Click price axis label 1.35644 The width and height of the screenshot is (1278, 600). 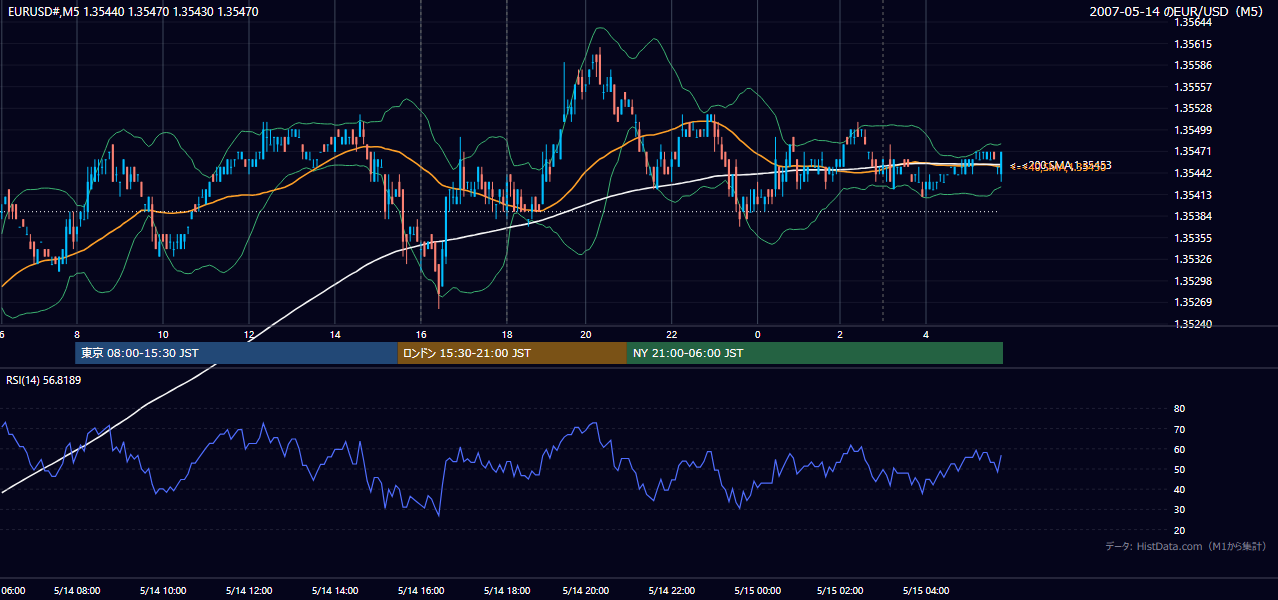coord(1194,23)
